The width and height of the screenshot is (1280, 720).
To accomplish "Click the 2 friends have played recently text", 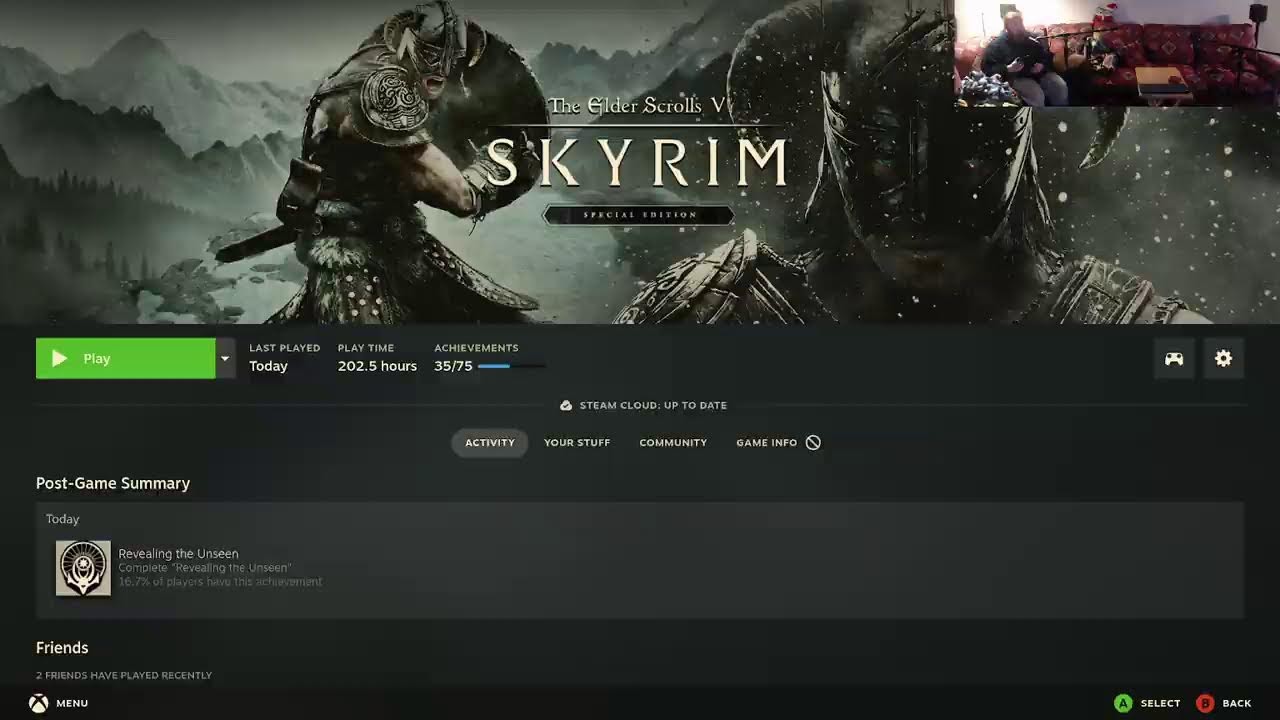I will [124, 675].
